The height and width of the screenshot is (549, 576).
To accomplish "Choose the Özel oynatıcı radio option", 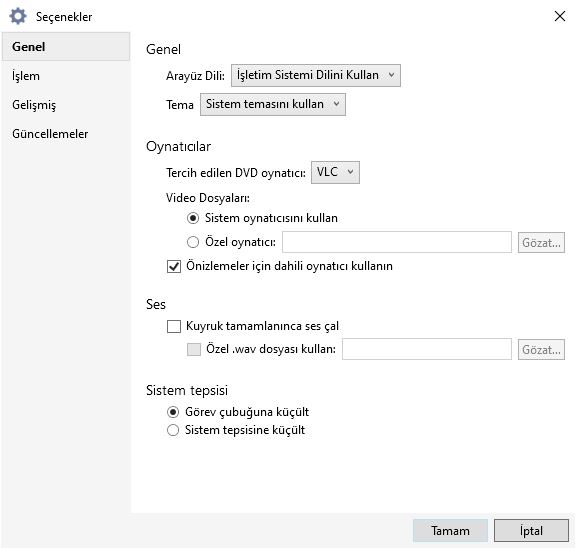I will 193,242.
